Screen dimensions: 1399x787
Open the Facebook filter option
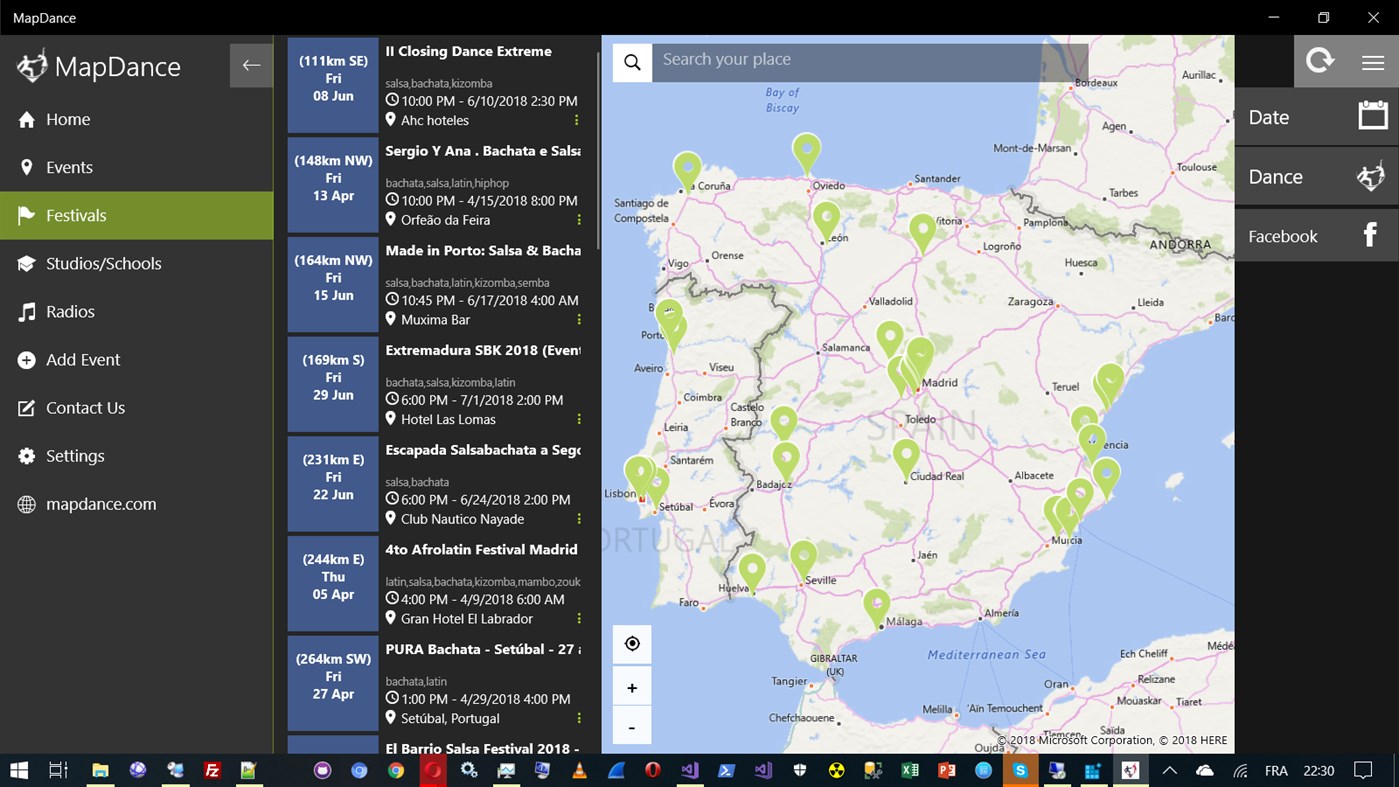[x=1317, y=236]
